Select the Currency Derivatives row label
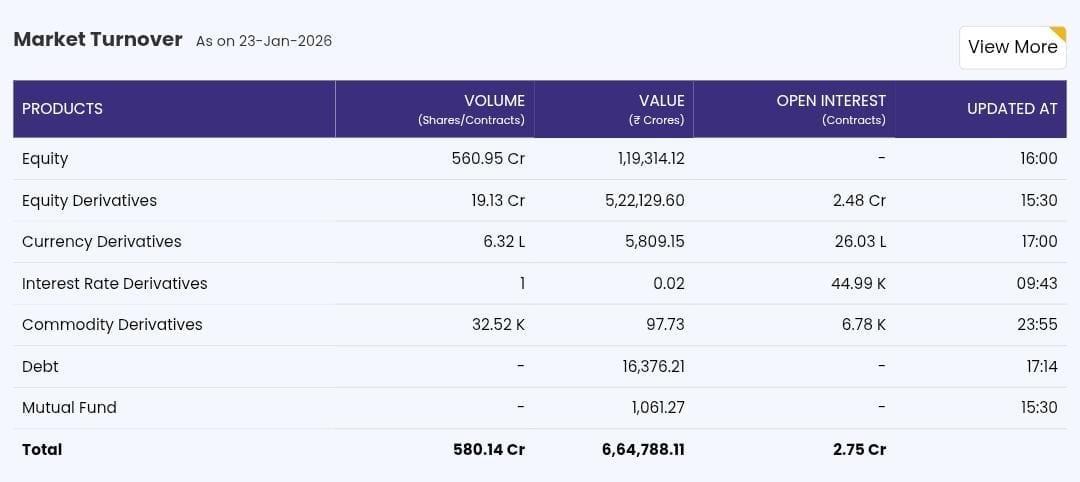 [x=101, y=241]
